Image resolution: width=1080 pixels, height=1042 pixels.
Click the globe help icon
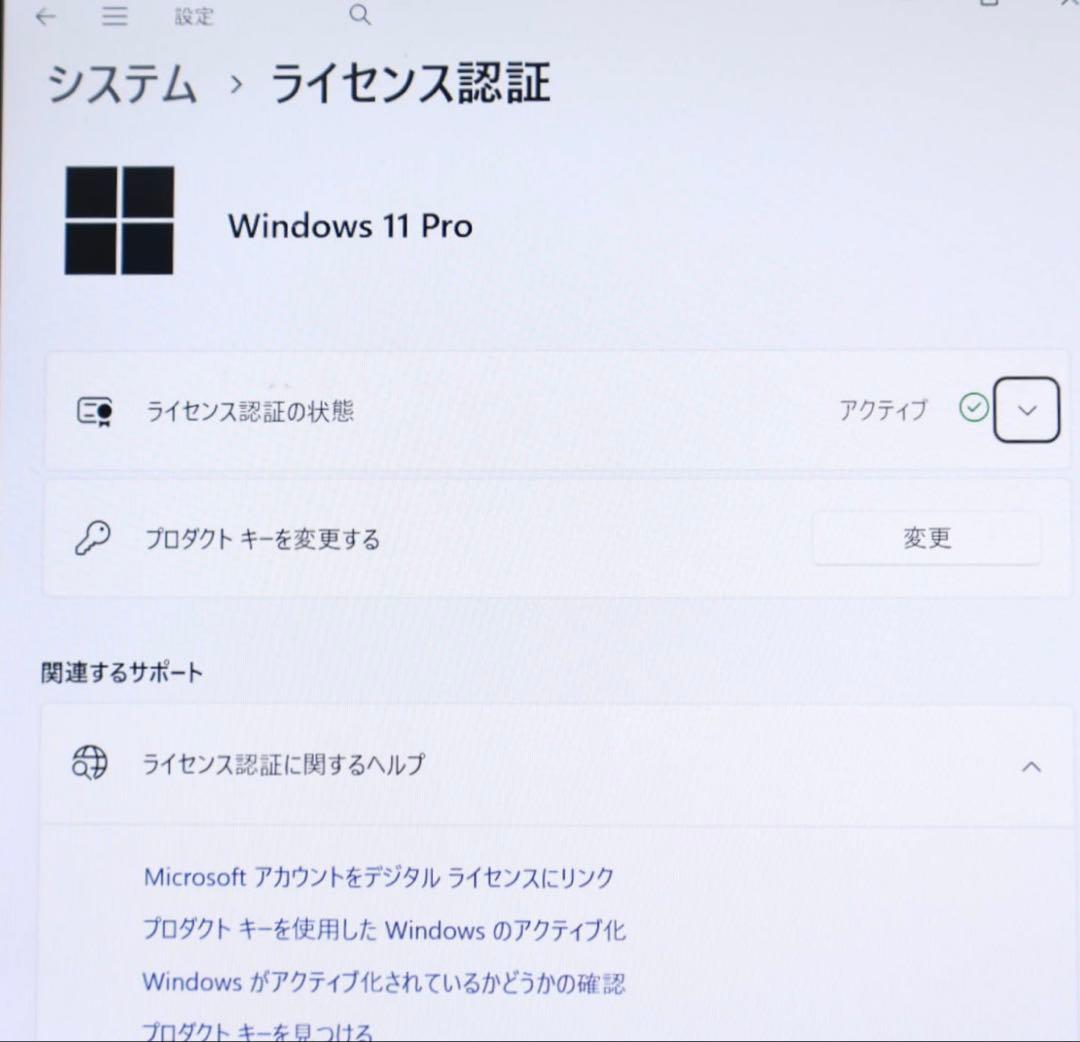(x=90, y=763)
